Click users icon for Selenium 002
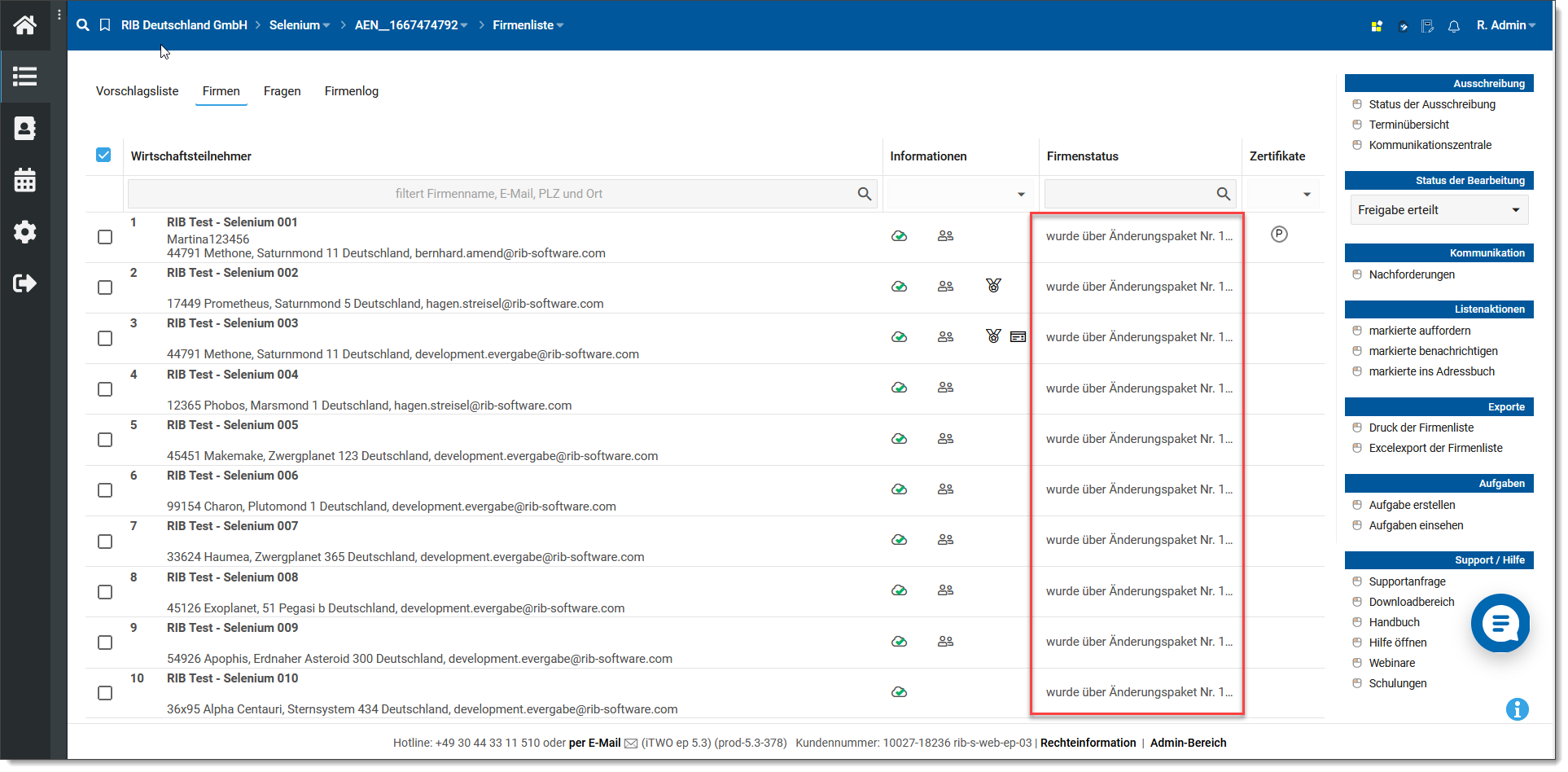1568x772 pixels. pos(945,287)
